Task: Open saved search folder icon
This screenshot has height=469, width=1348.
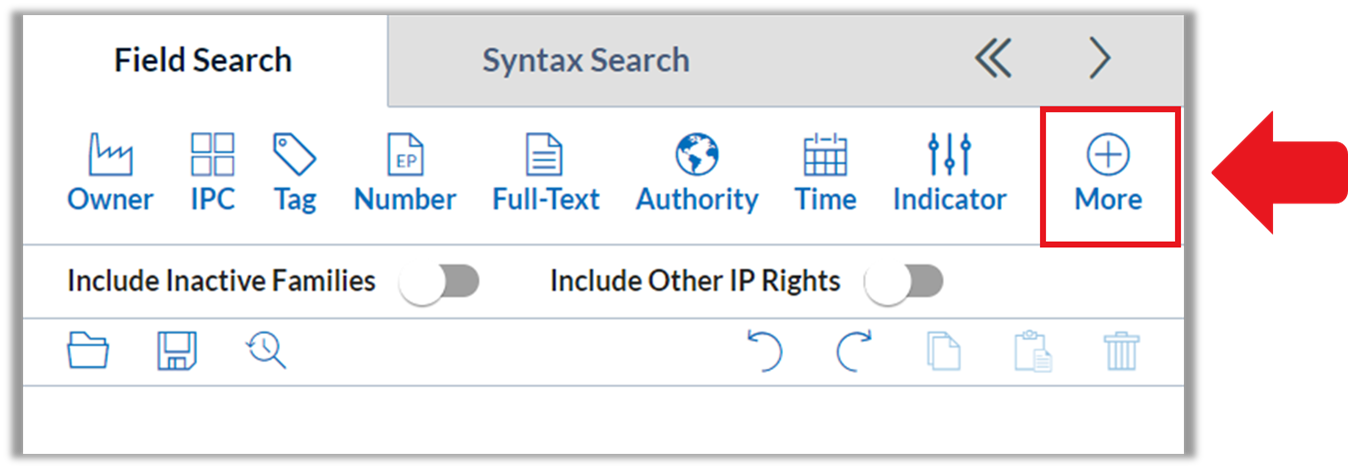Action: click(88, 352)
